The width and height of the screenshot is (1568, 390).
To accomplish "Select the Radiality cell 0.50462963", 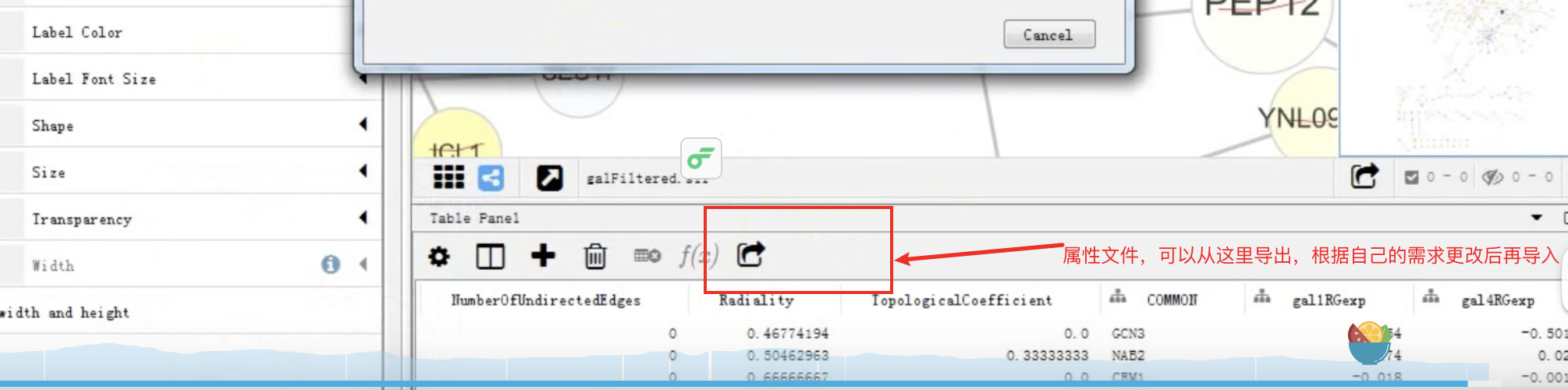I will point(787,356).
